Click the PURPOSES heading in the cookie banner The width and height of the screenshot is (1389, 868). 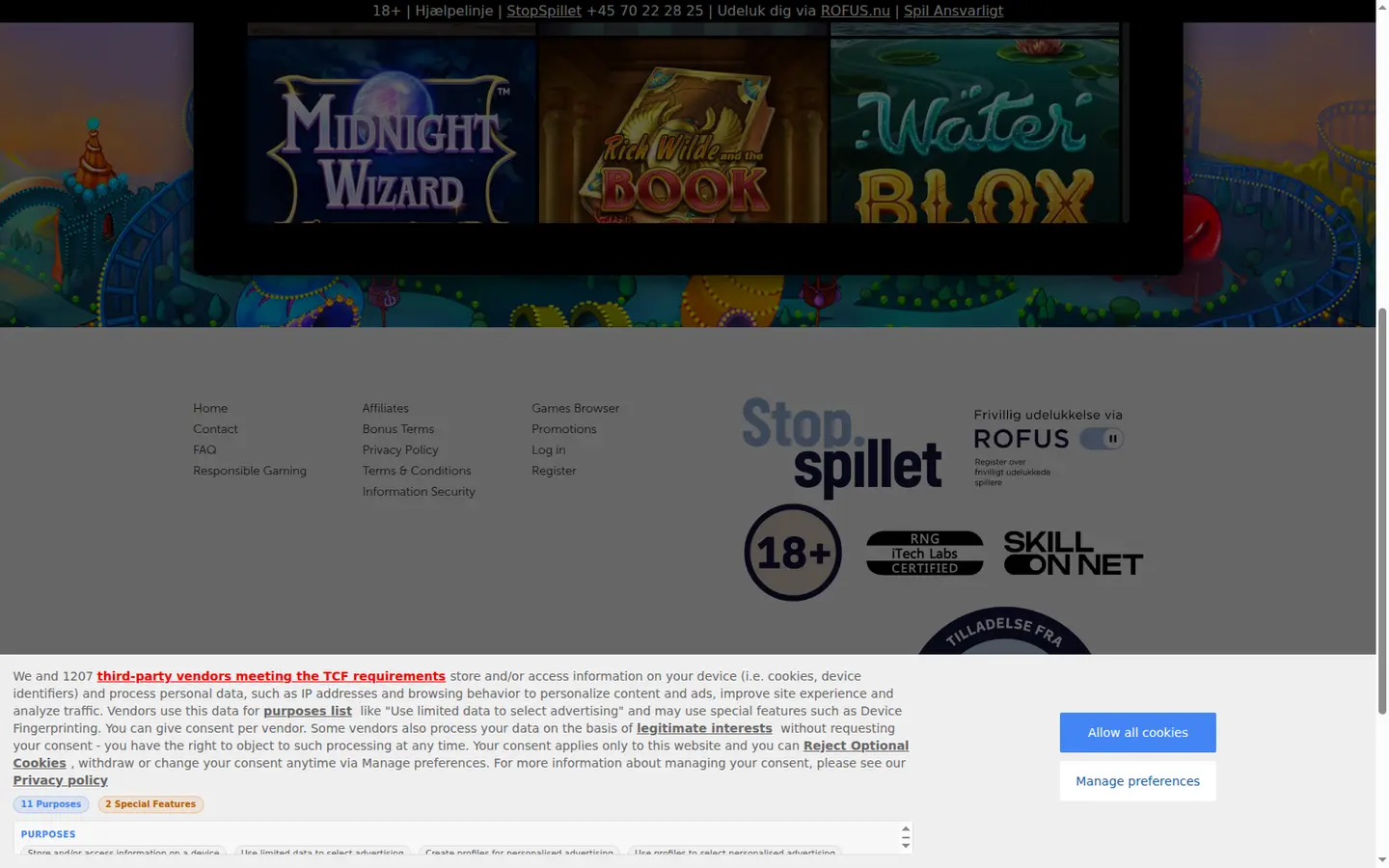click(48, 834)
